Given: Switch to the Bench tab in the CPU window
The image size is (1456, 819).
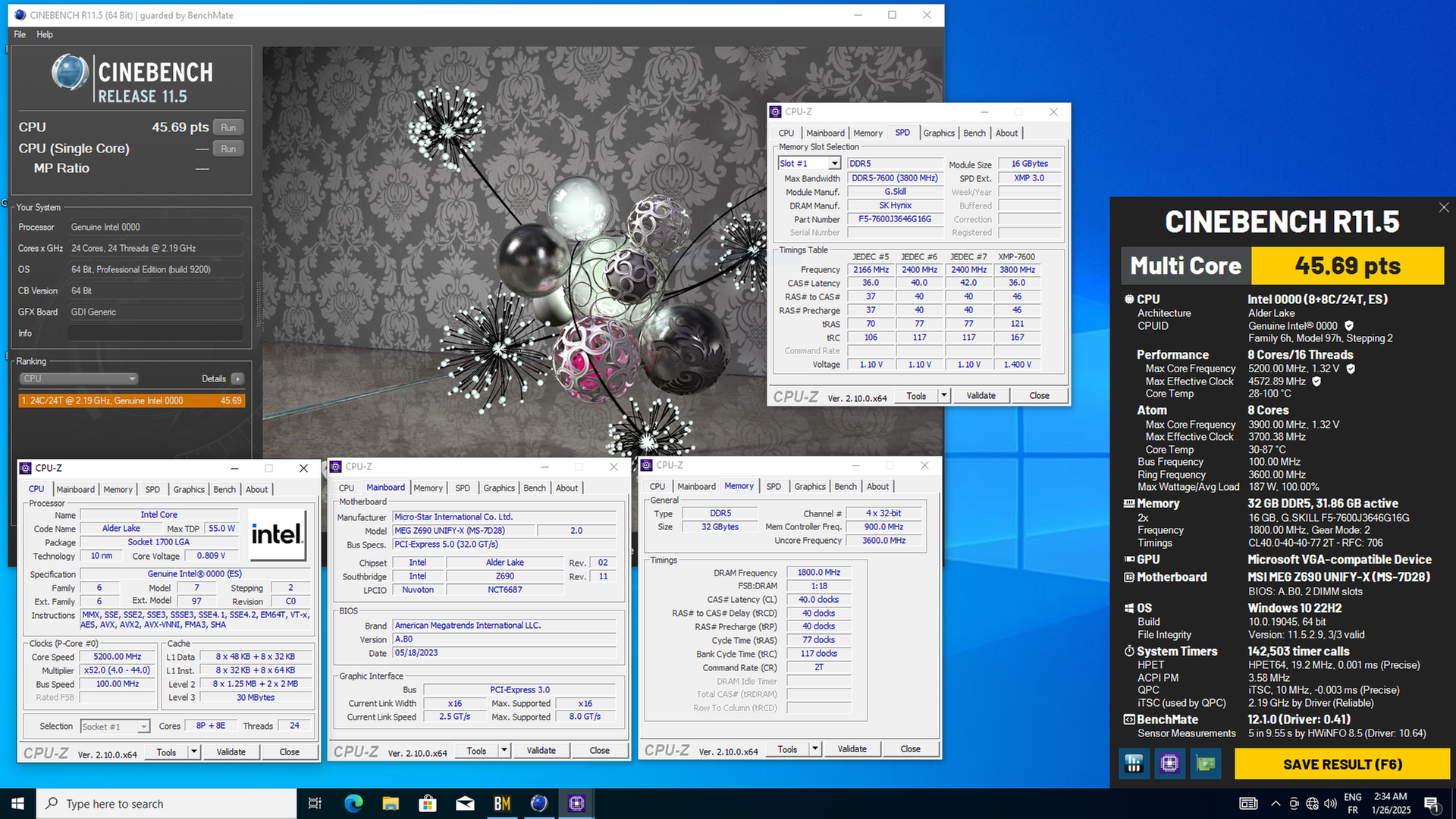Looking at the screenshot, I should pyautogui.click(x=224, y=489).
